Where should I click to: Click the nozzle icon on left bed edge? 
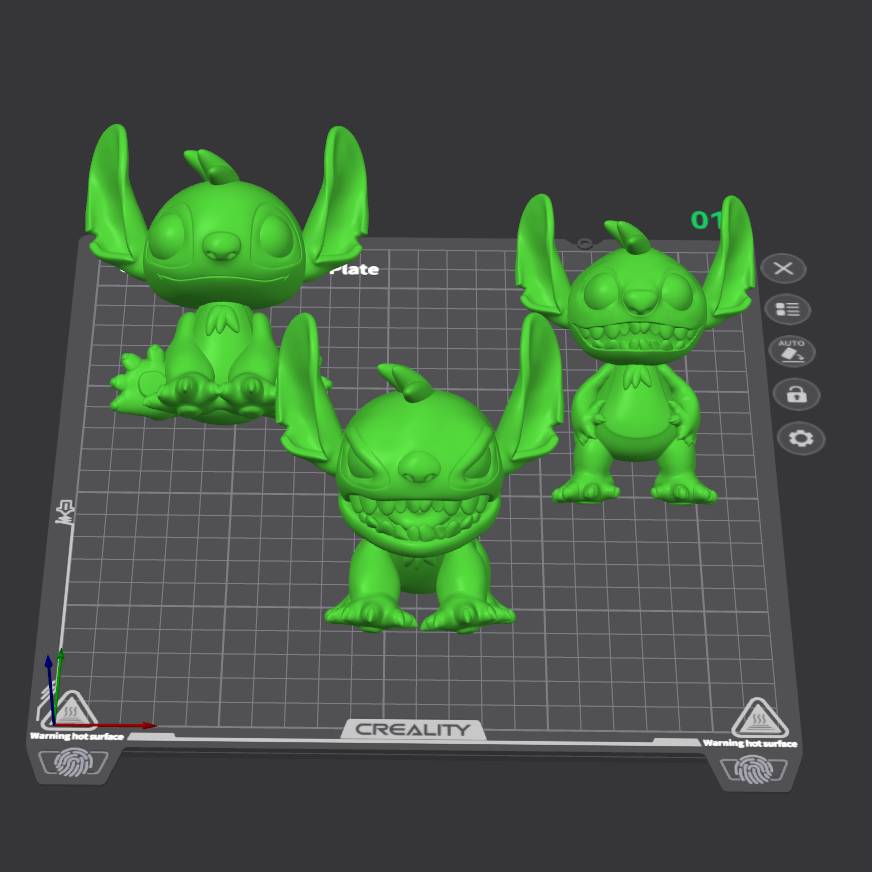pyautogui.click(x=67, y=514)
